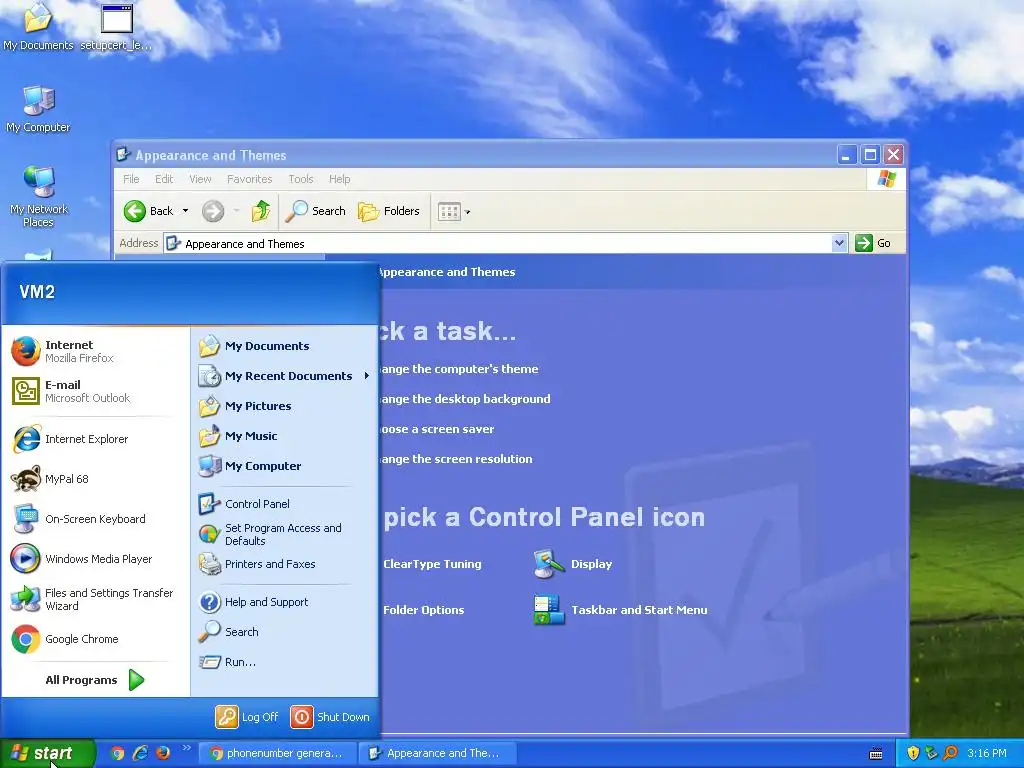Toggle the Folders pane button
Viewport: 1024px width, 768px height.
click(x=389, y=211)
